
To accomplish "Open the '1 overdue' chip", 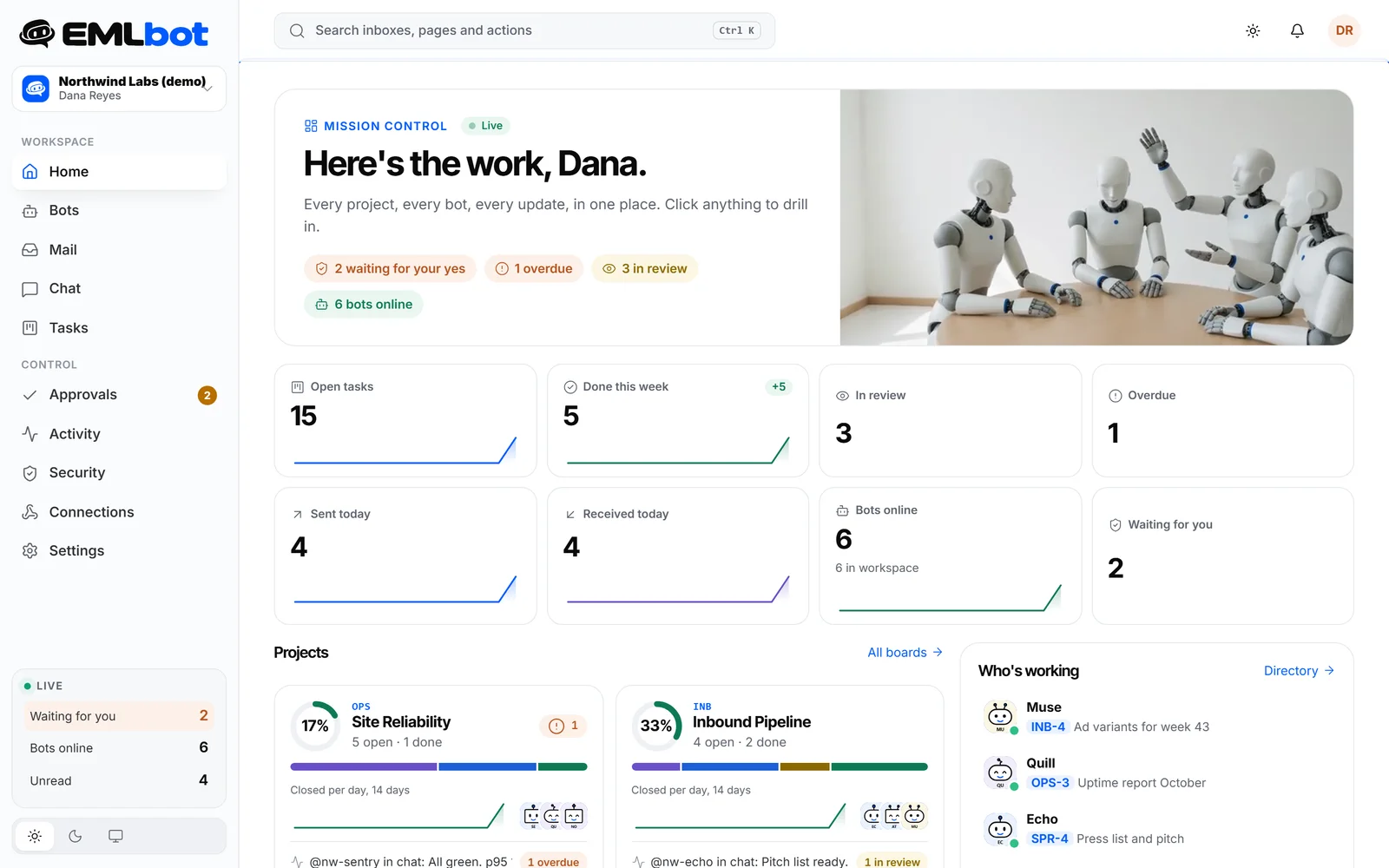I will [534, 269].
